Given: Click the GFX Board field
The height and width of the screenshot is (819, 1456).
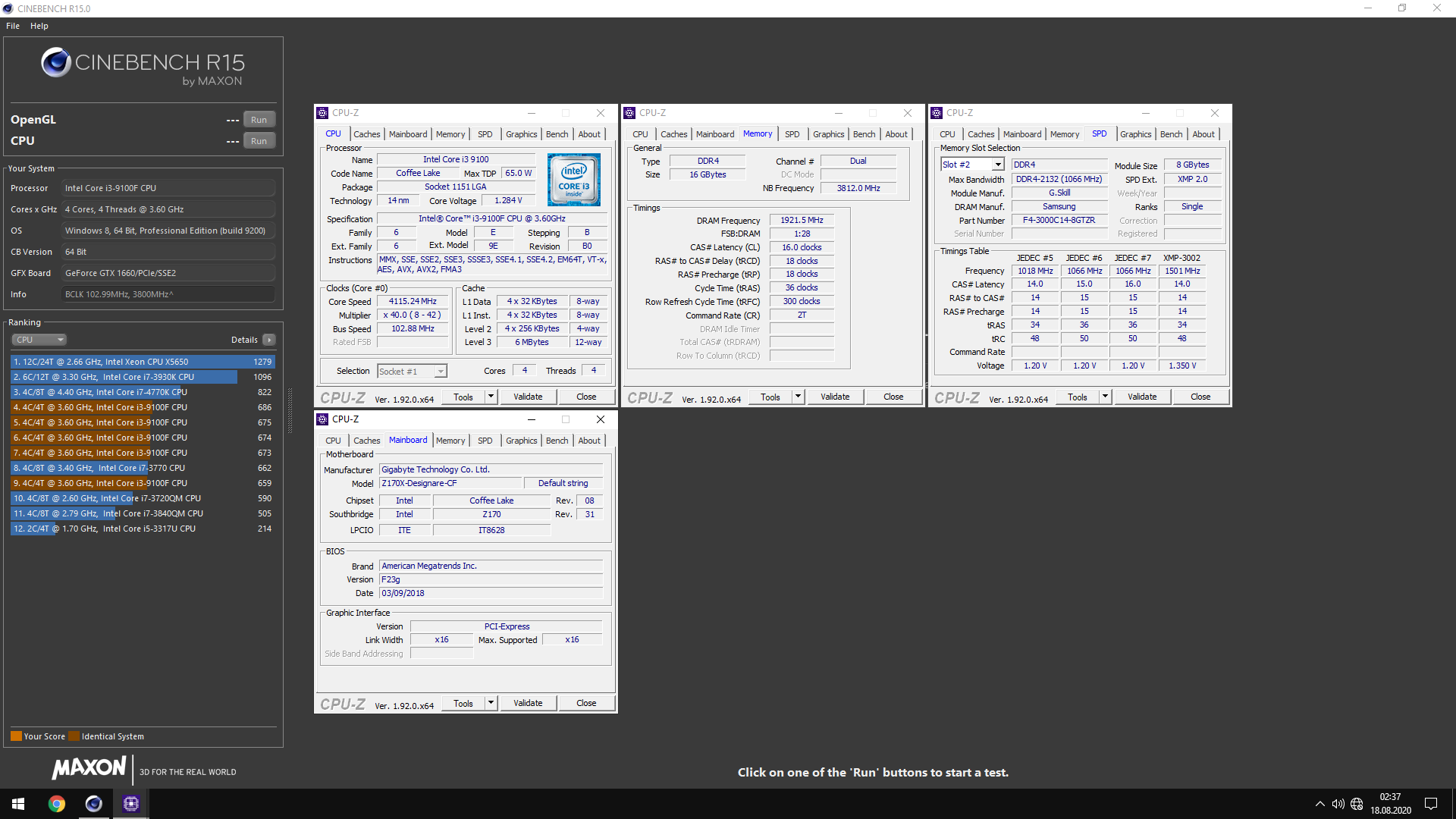Looking at the screenshot, I should click(x=168, y=273).
